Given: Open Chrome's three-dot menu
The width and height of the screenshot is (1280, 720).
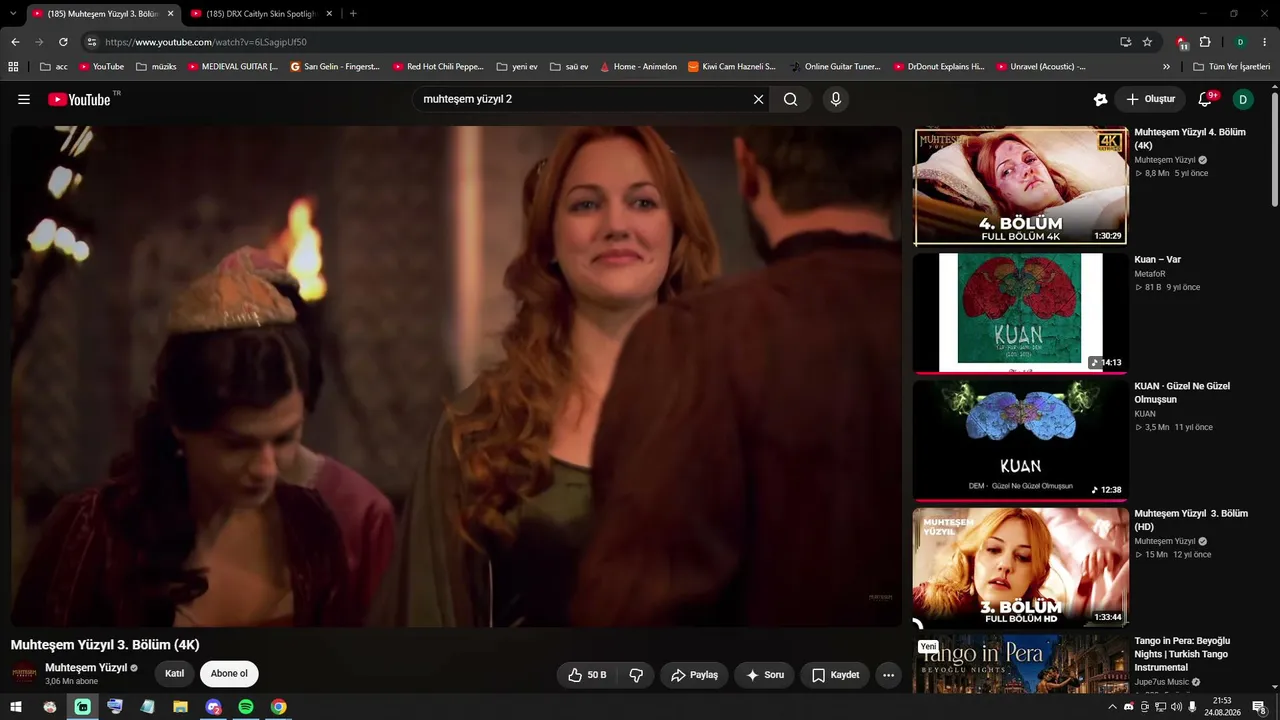Looking at the screenshot, I should click(x=1265, y=42).
